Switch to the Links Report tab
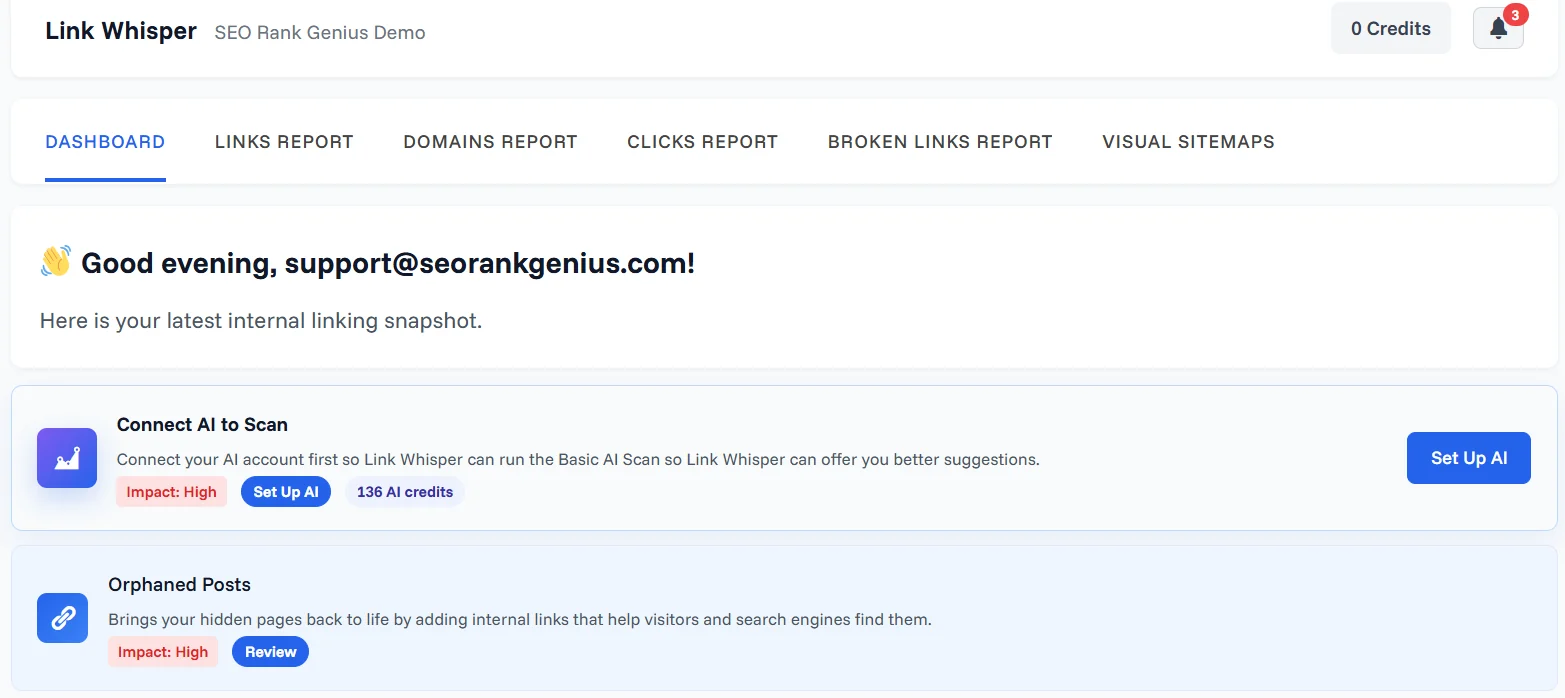The height and width of the screenshot is (698, 1565). (x=284, y=142)
